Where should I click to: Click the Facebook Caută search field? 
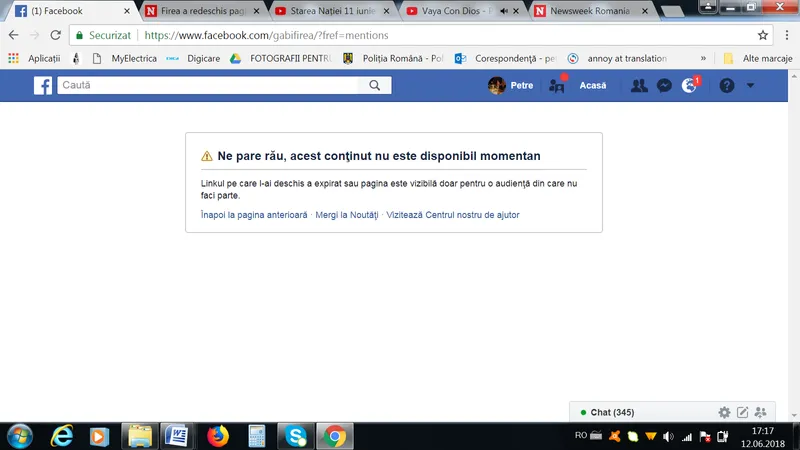[x=208, y=86]
